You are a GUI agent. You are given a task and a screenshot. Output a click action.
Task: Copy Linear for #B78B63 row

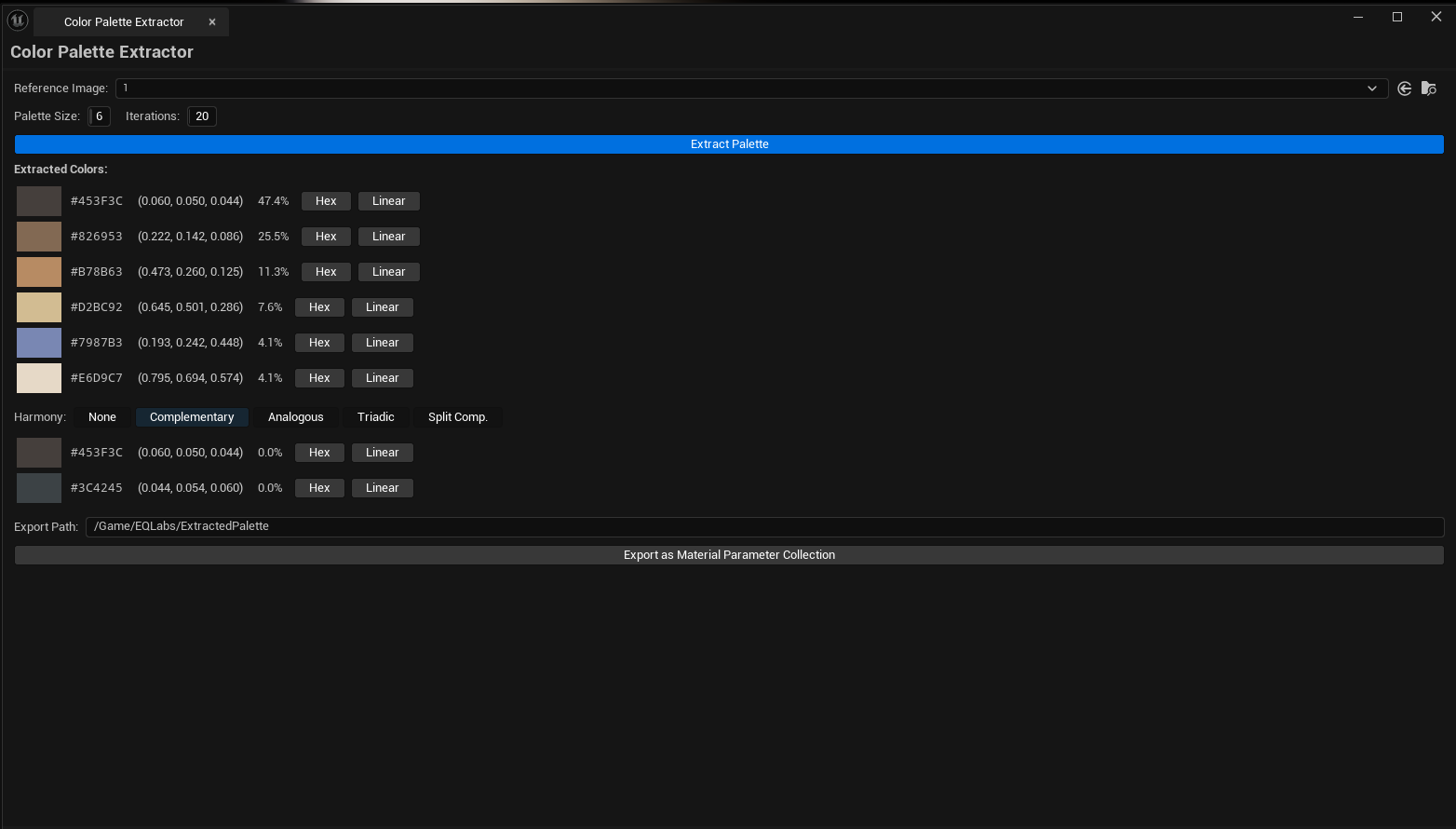[389, 272]
